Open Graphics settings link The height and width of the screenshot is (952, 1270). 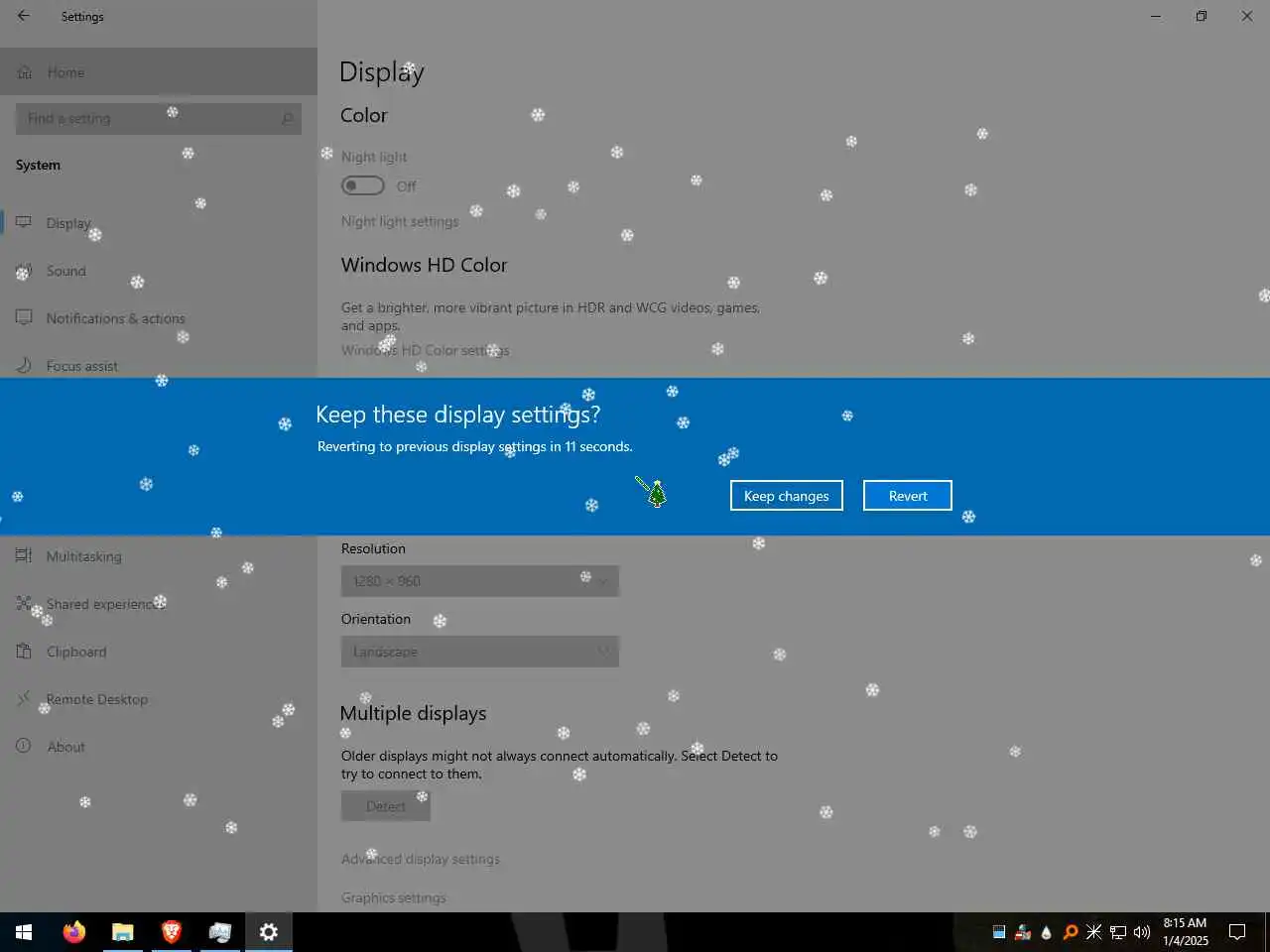(x=394, y=897)
